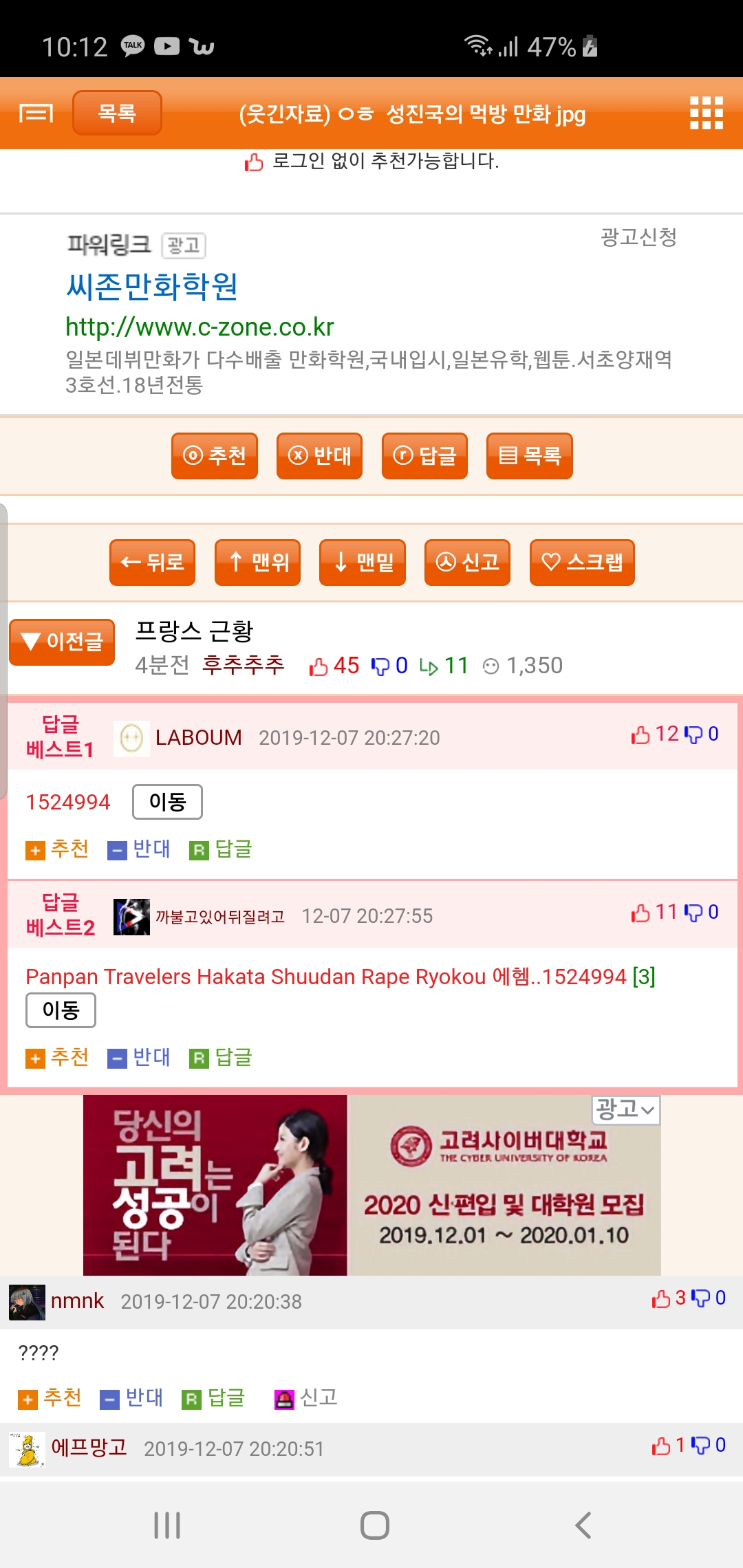
Task: Tap the scrap heart button 스크랩
Action: click(x=582, y=563)
